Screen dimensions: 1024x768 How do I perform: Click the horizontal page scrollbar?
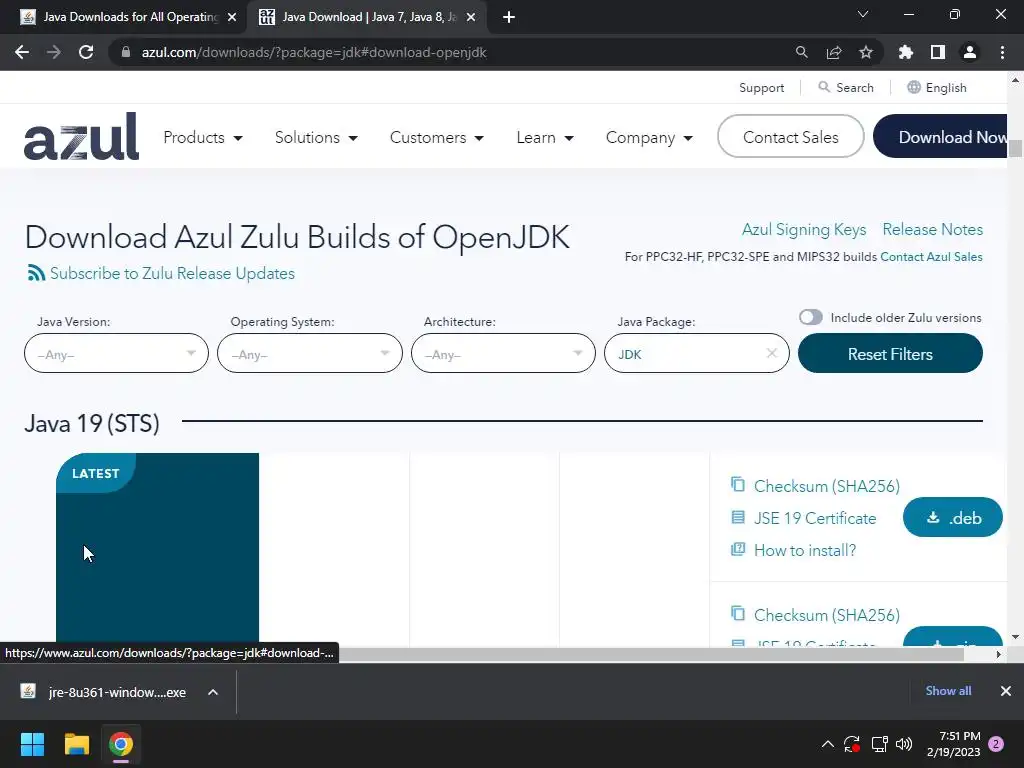click(653, 654)
